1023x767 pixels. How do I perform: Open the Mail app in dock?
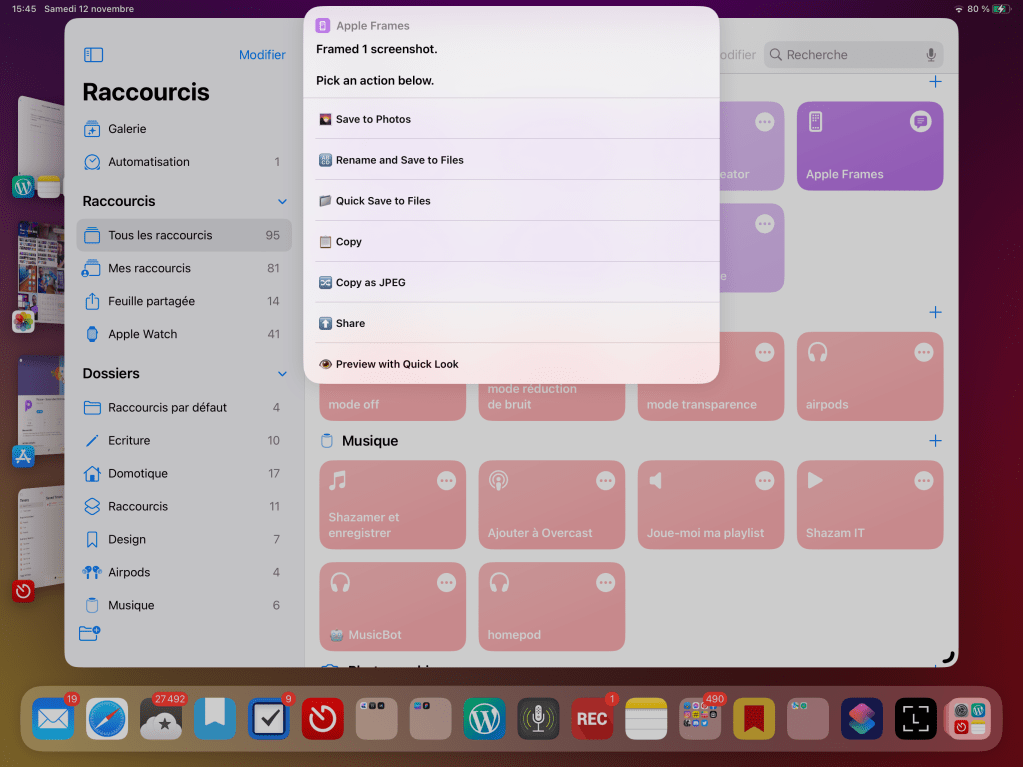53,718
